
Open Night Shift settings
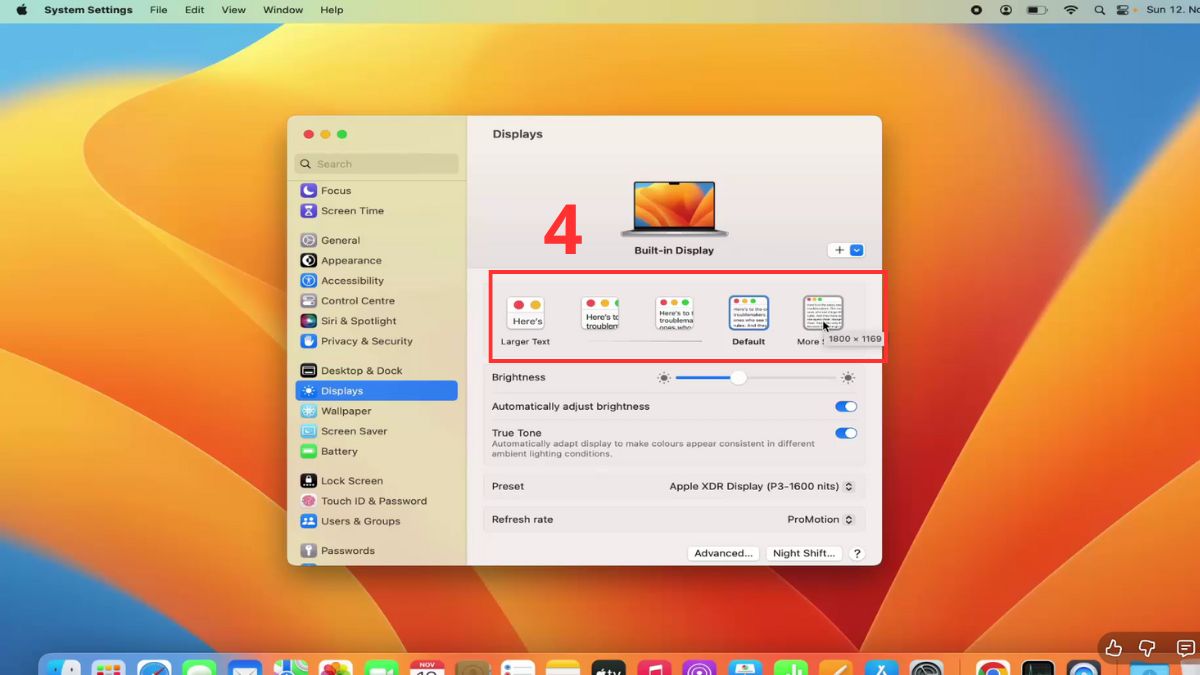(x=804, y=552)
